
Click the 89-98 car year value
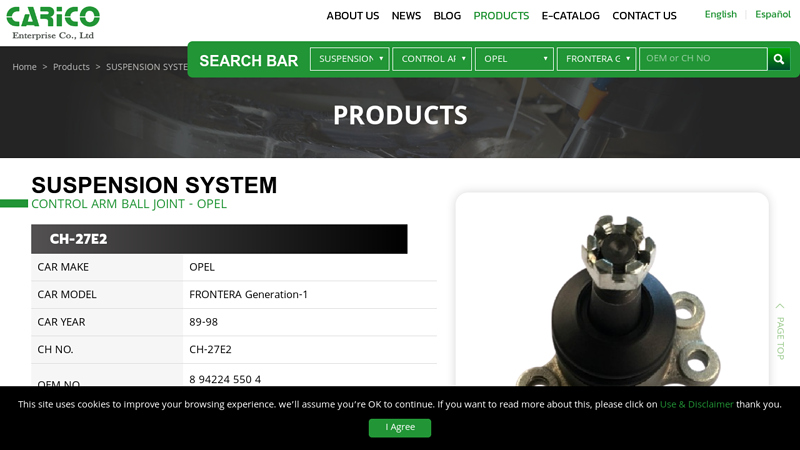[x=204, y=322]
